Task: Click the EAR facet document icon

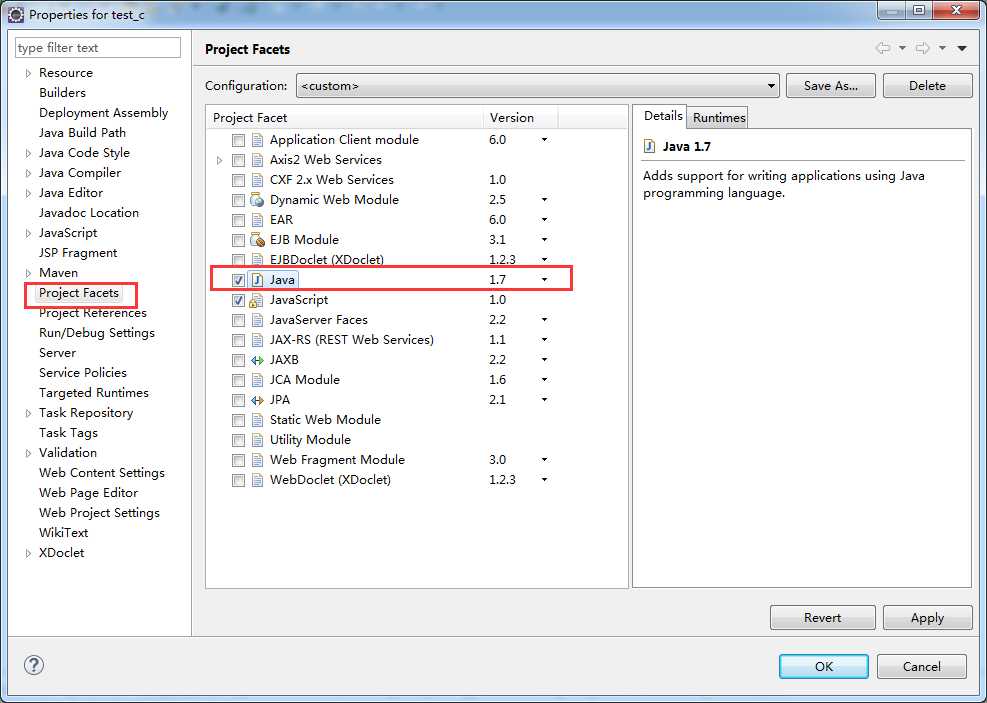Action: click(257, 220)
